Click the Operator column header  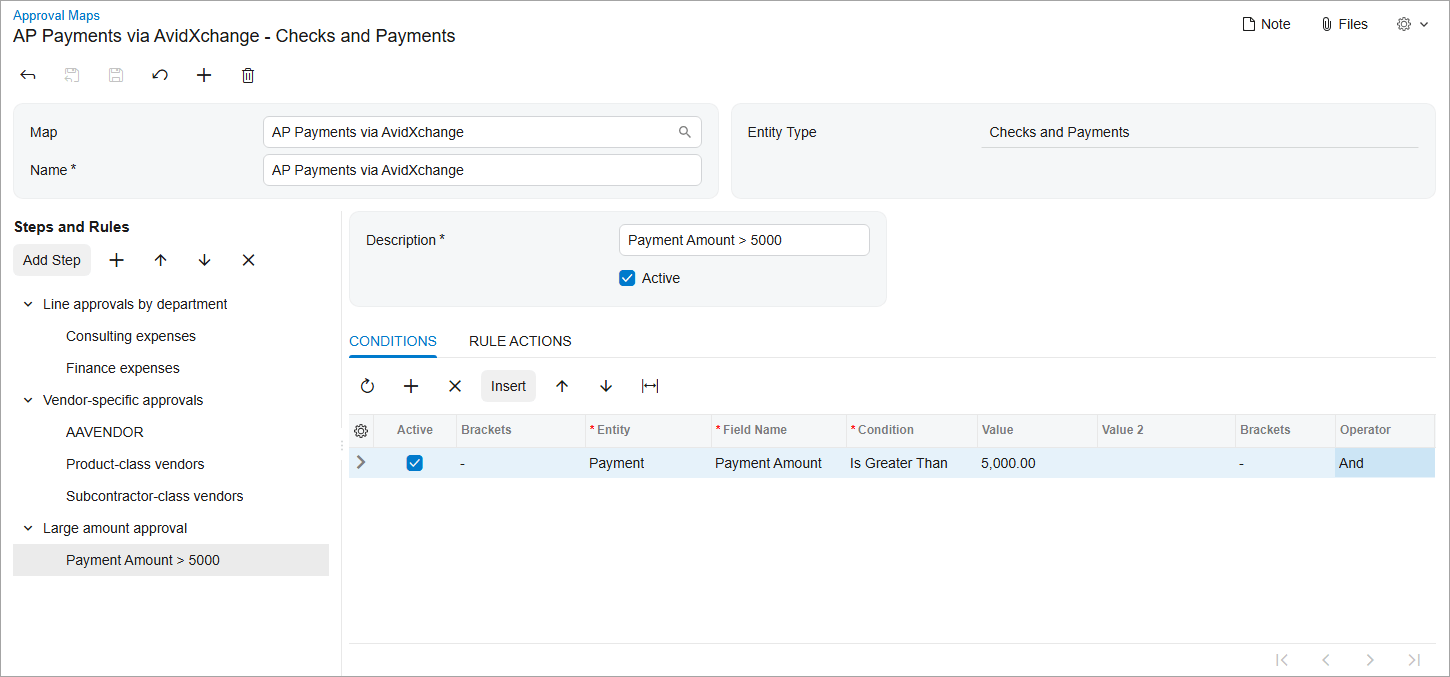coord(1384,430)
